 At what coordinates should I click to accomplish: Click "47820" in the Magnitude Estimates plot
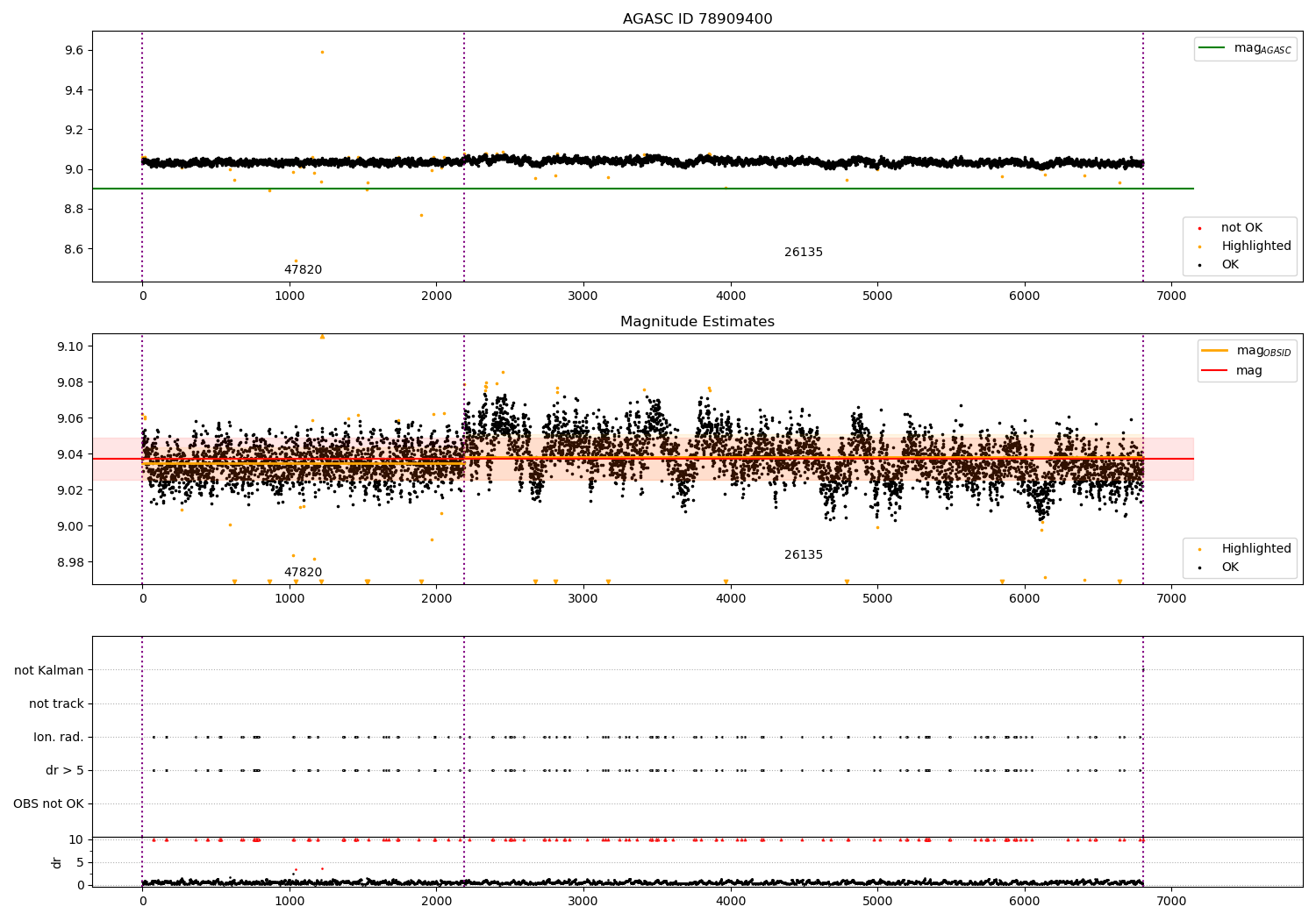[303, 573]
